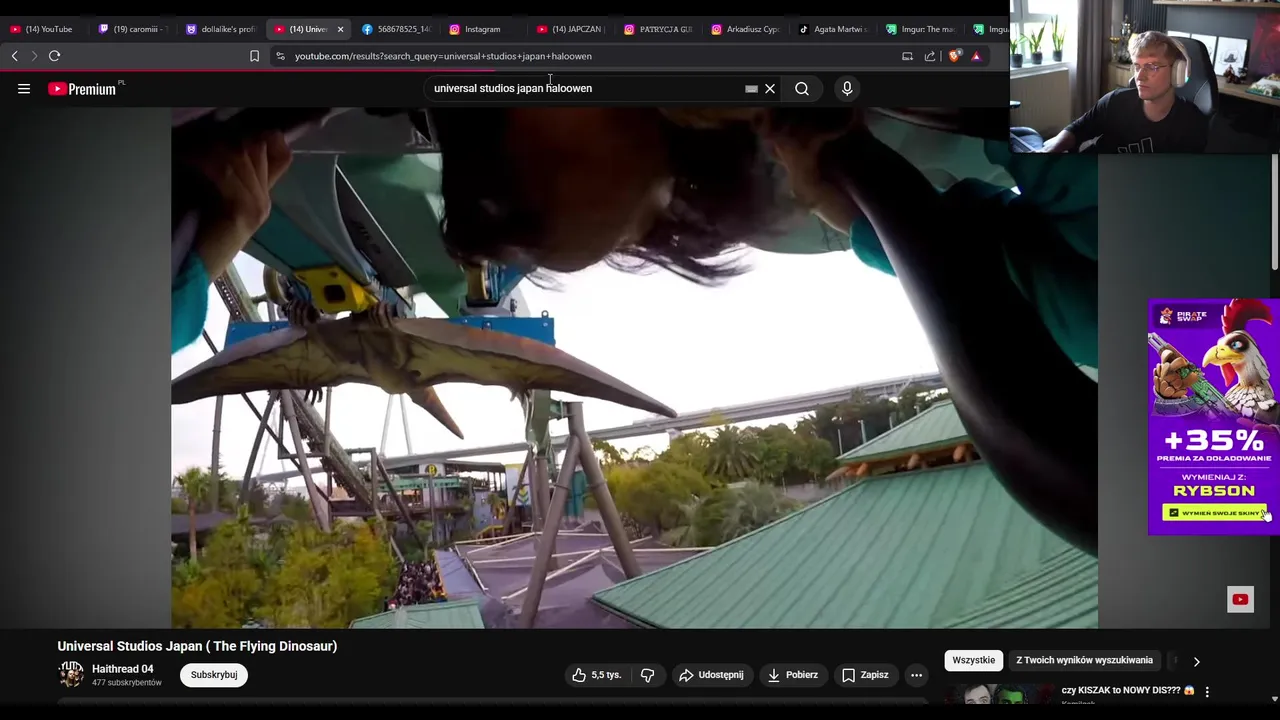Screen dimensions: 1280x720
Task: Download the video with 'Pobierz'
Action: click(793, 675)
